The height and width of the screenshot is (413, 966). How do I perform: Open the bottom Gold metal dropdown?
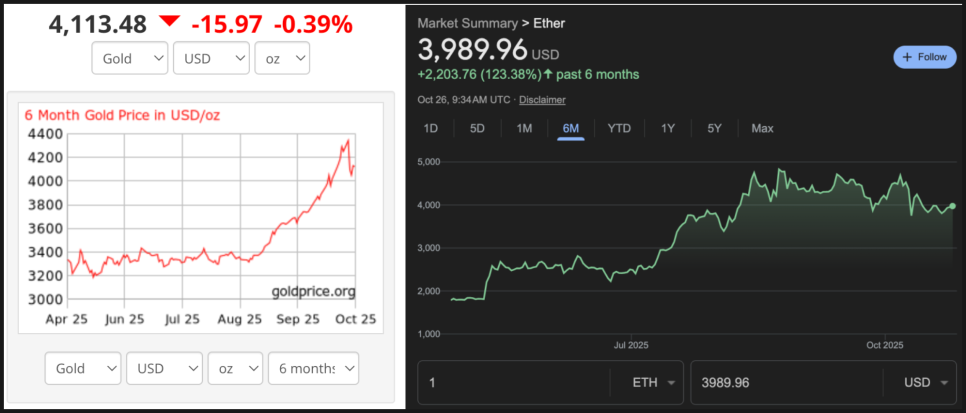[x=83, y=368]
